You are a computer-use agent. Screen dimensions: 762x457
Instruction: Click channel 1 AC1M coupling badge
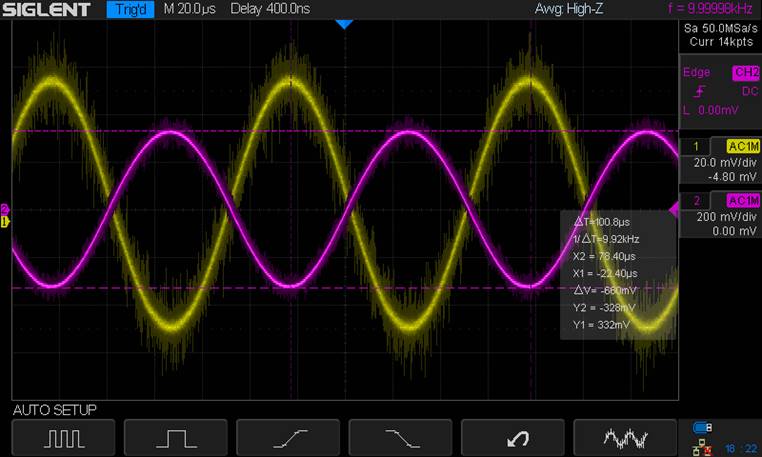click(x=743, y=146)
